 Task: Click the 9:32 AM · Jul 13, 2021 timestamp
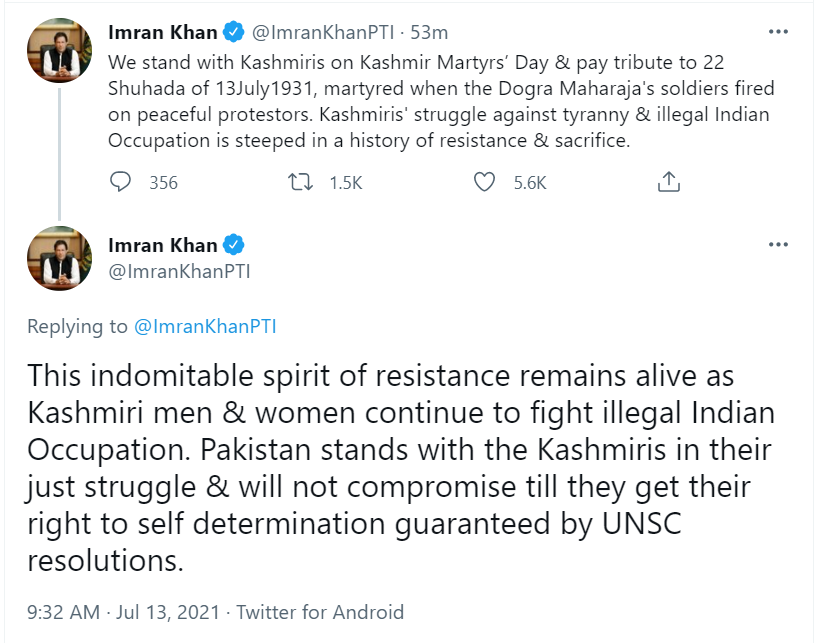click(126, 612)
